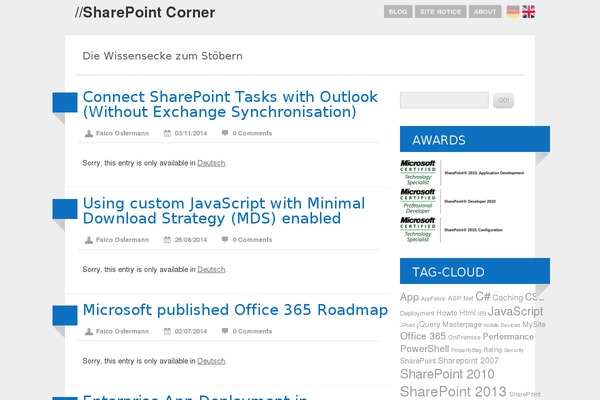Image resolution: width=600 pixels, height=400 pixels.
Task: Select the Security tag
Action: (514, 350)
